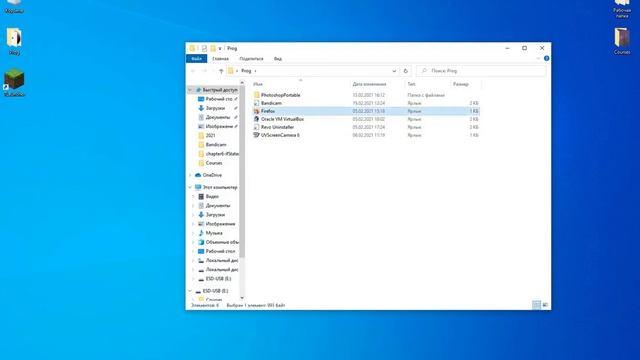Image resolution: width=640 pixels, height=360 pixels.
Task: Open '2021' folder in quick access
Action: (x=211, y=136)
